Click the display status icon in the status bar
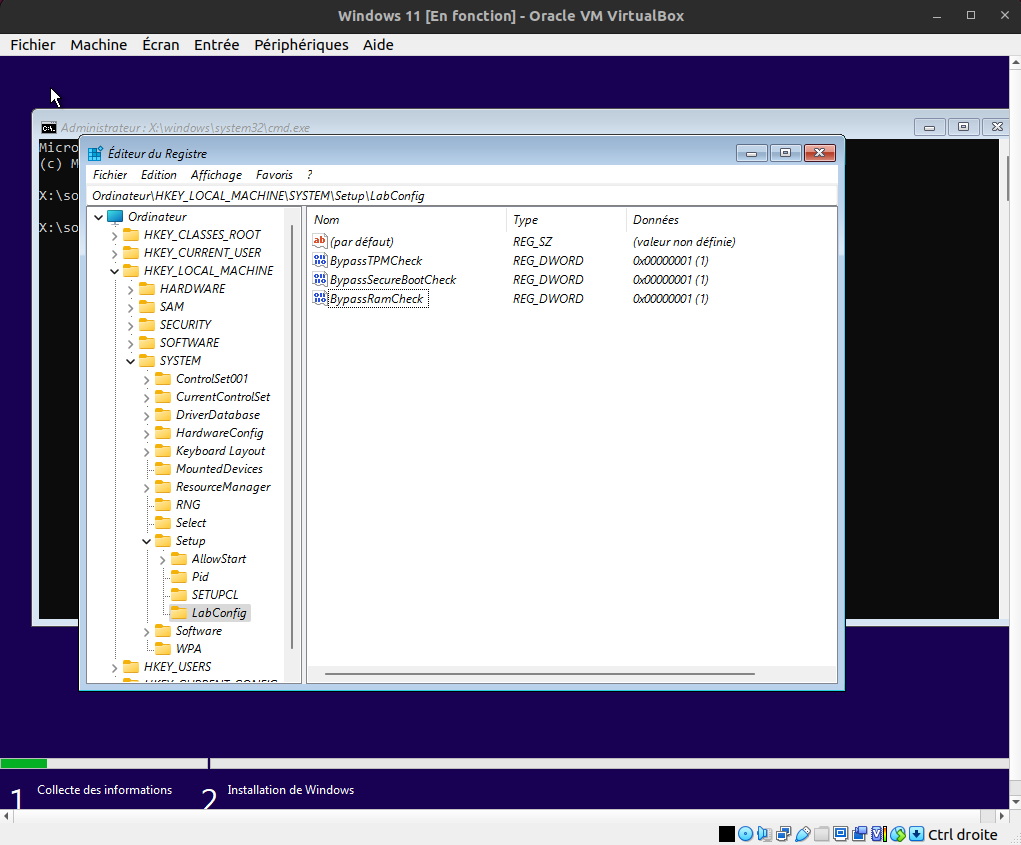1021x845 pixels. tap(840, 833)
